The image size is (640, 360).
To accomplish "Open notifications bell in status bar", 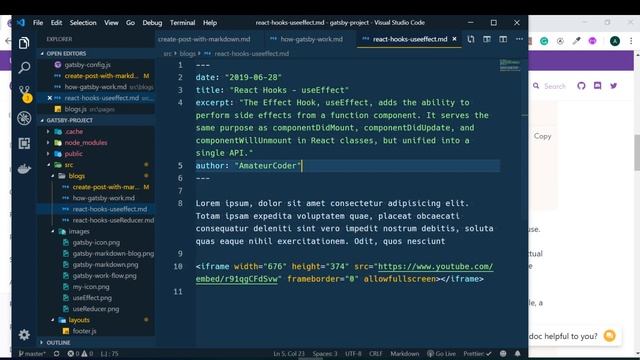I will coord(518,353).
